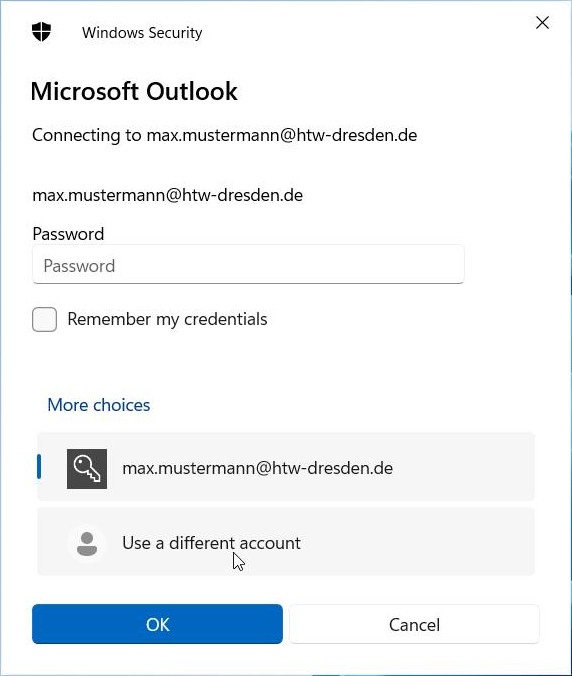Click the empty title bar area beside Windows Security
The width and height of the screenshot is (572, 676).
[x=366, y=33]
